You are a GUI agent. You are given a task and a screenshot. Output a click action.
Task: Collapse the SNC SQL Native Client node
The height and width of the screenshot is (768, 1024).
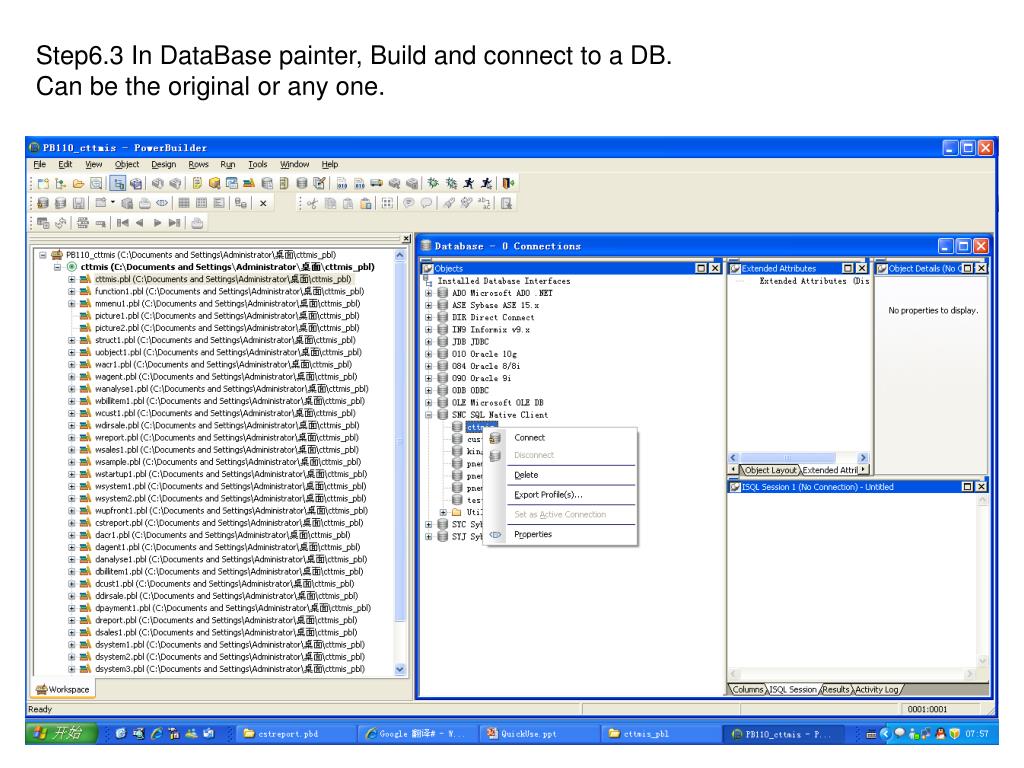[428, 415]
